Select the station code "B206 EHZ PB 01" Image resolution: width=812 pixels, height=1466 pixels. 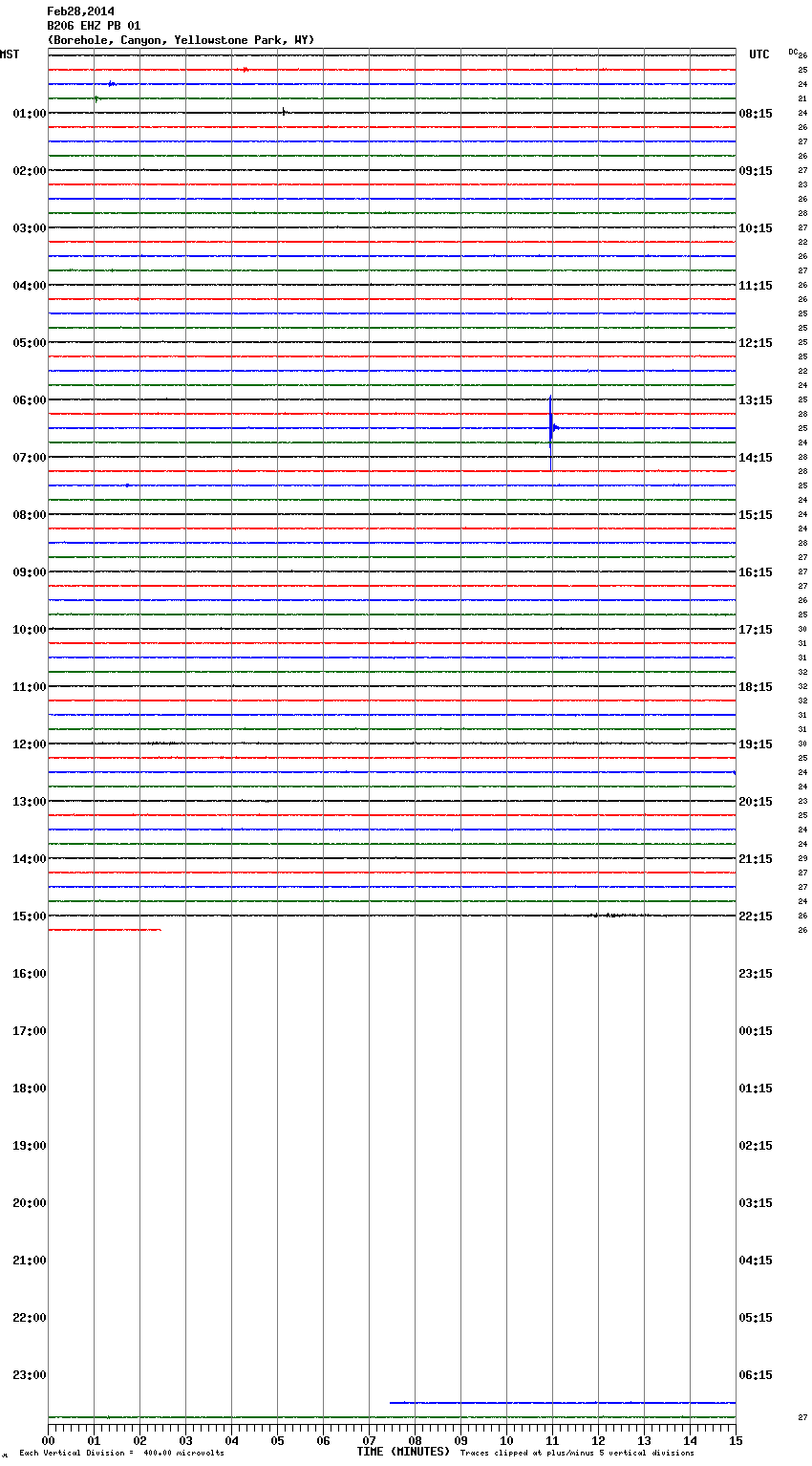coord(94,26)
